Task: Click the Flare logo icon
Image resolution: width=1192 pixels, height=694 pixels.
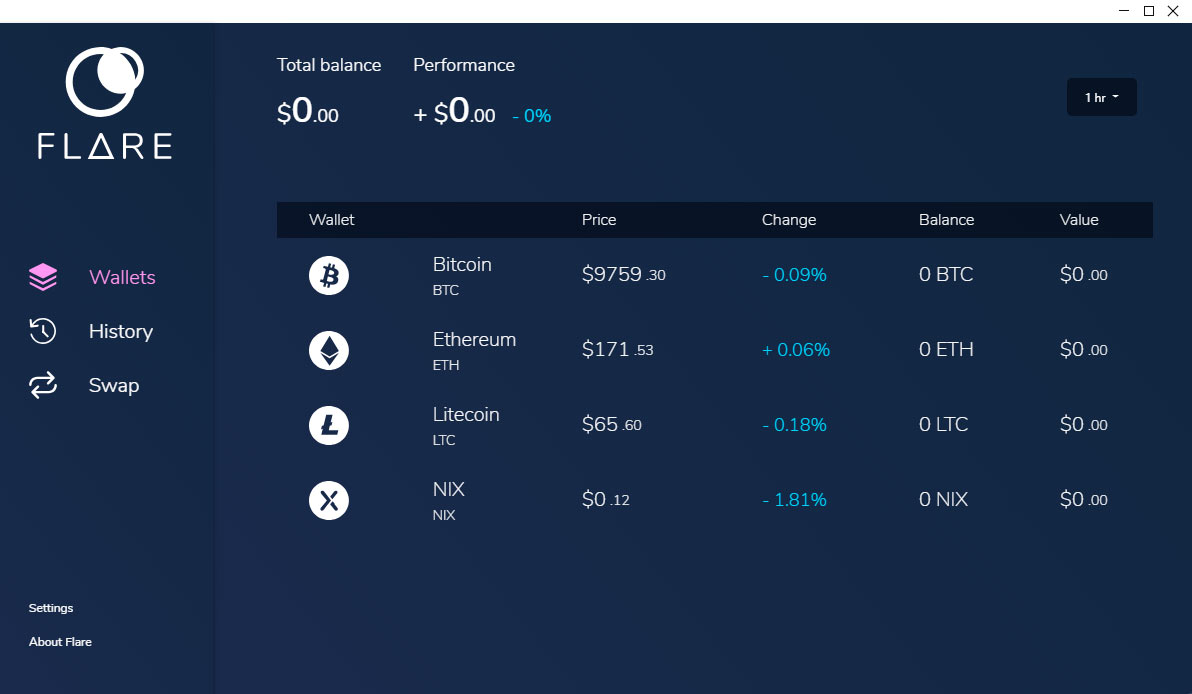Action: tap(105, 81)
